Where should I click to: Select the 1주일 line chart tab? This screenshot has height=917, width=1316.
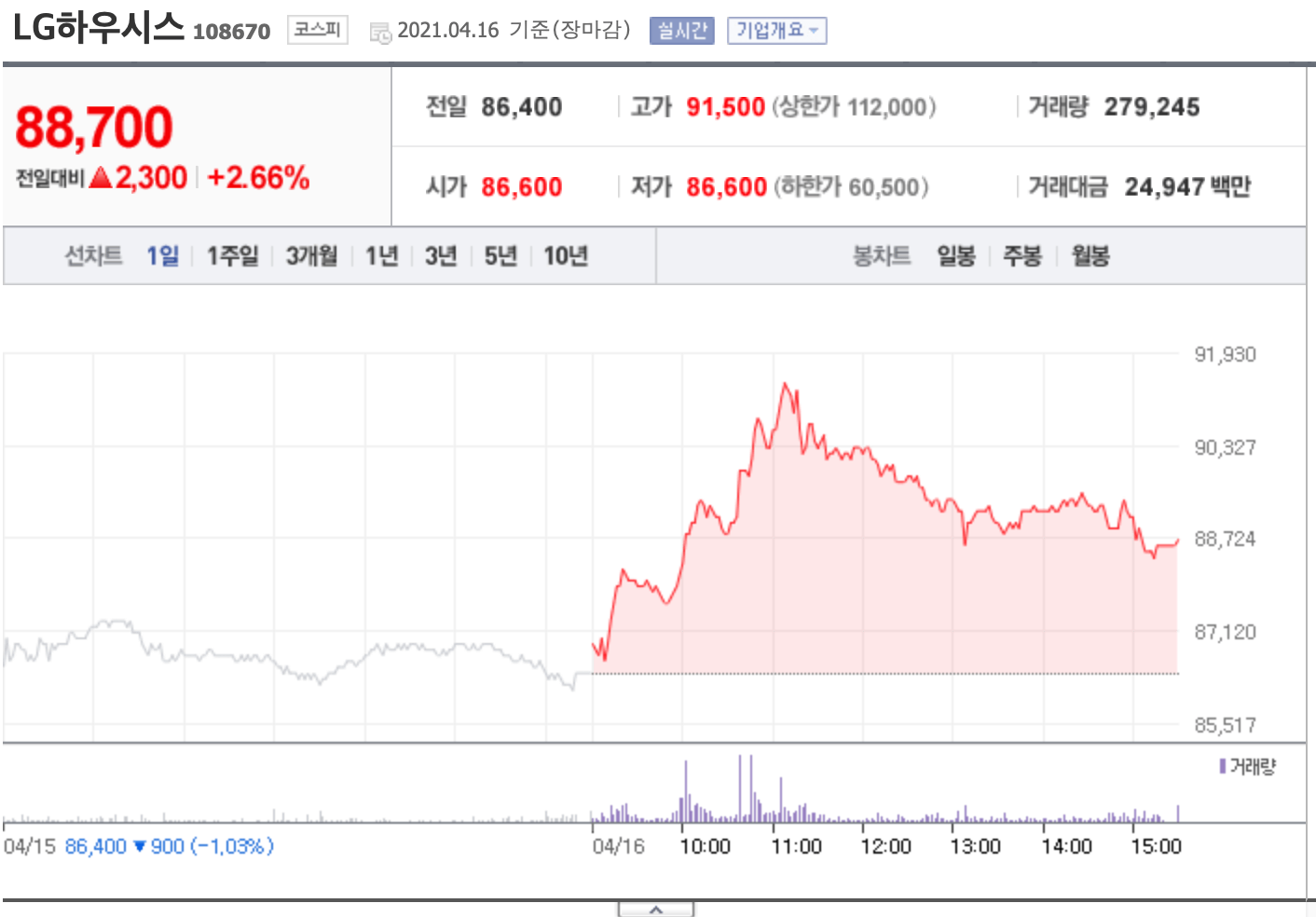[x=232, y=256]
